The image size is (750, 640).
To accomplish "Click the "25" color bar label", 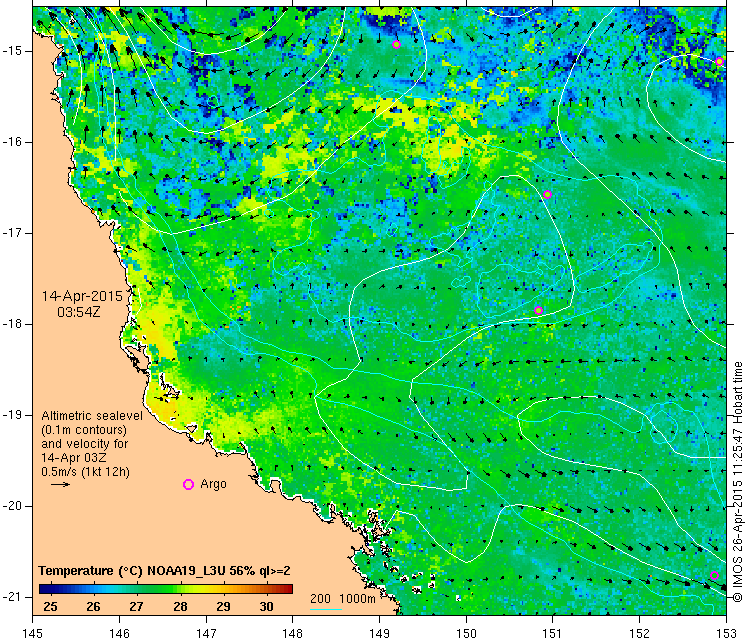I will click(x=50, y=607).
